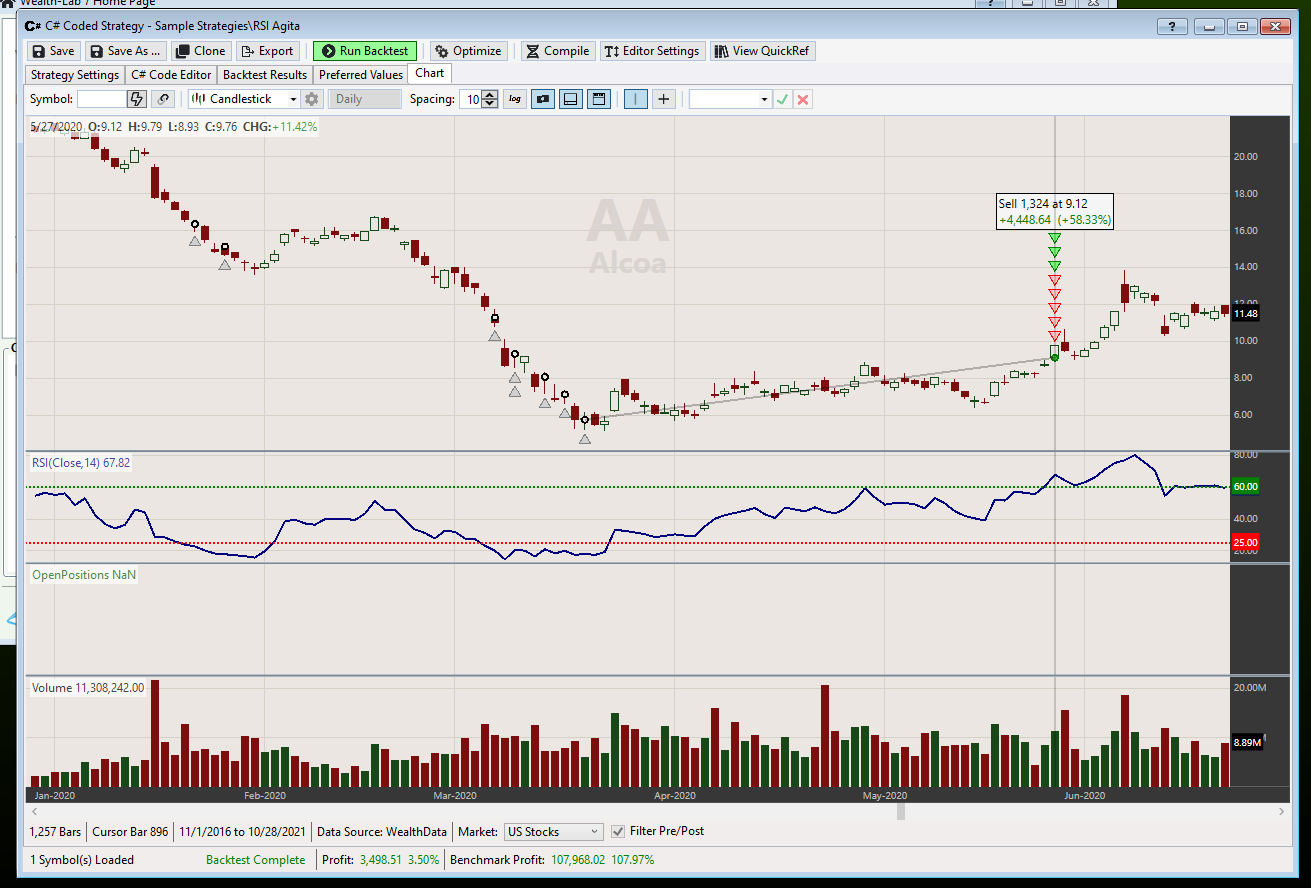The height and width of the screenshot is (888, 1311).
Task: Click the OpenPositions NaN pane label
Action: (84, 575)
